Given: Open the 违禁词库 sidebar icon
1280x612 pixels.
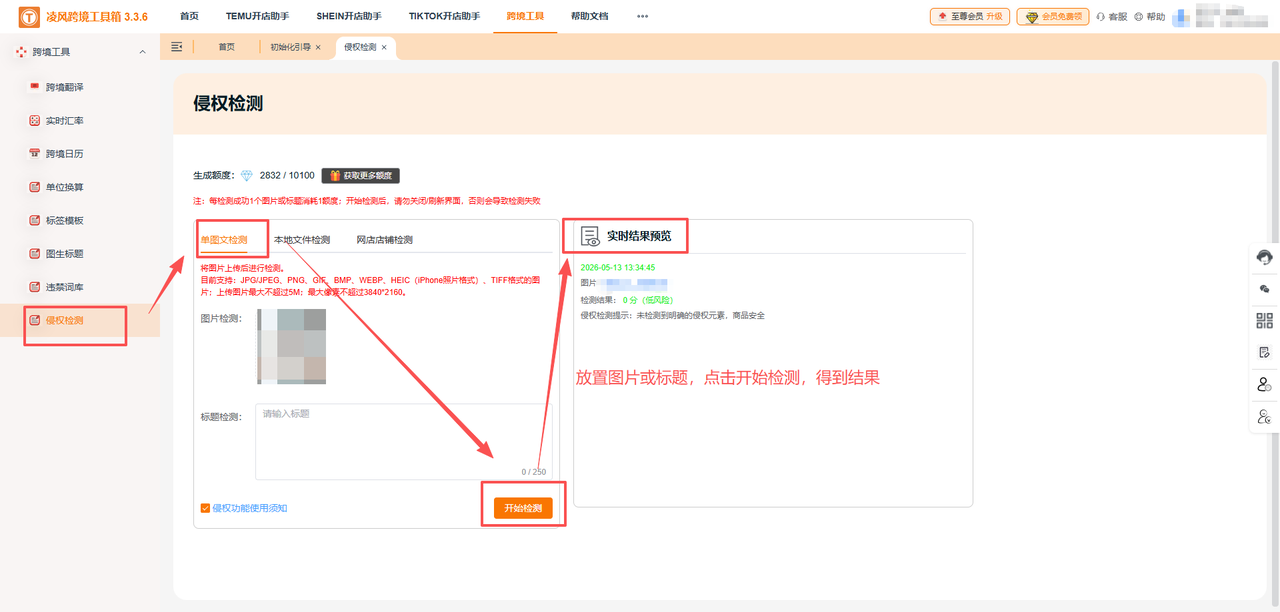Looking at the screenshot, I should click(34, 287).
